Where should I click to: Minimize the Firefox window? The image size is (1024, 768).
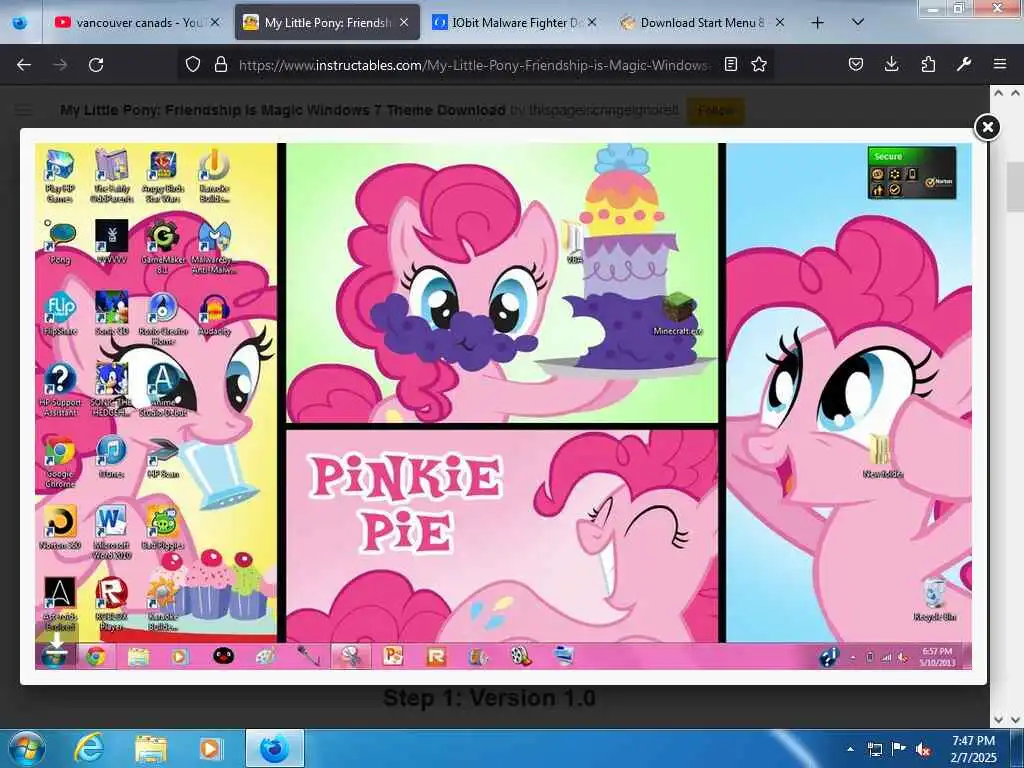click(x=934, y=8)
